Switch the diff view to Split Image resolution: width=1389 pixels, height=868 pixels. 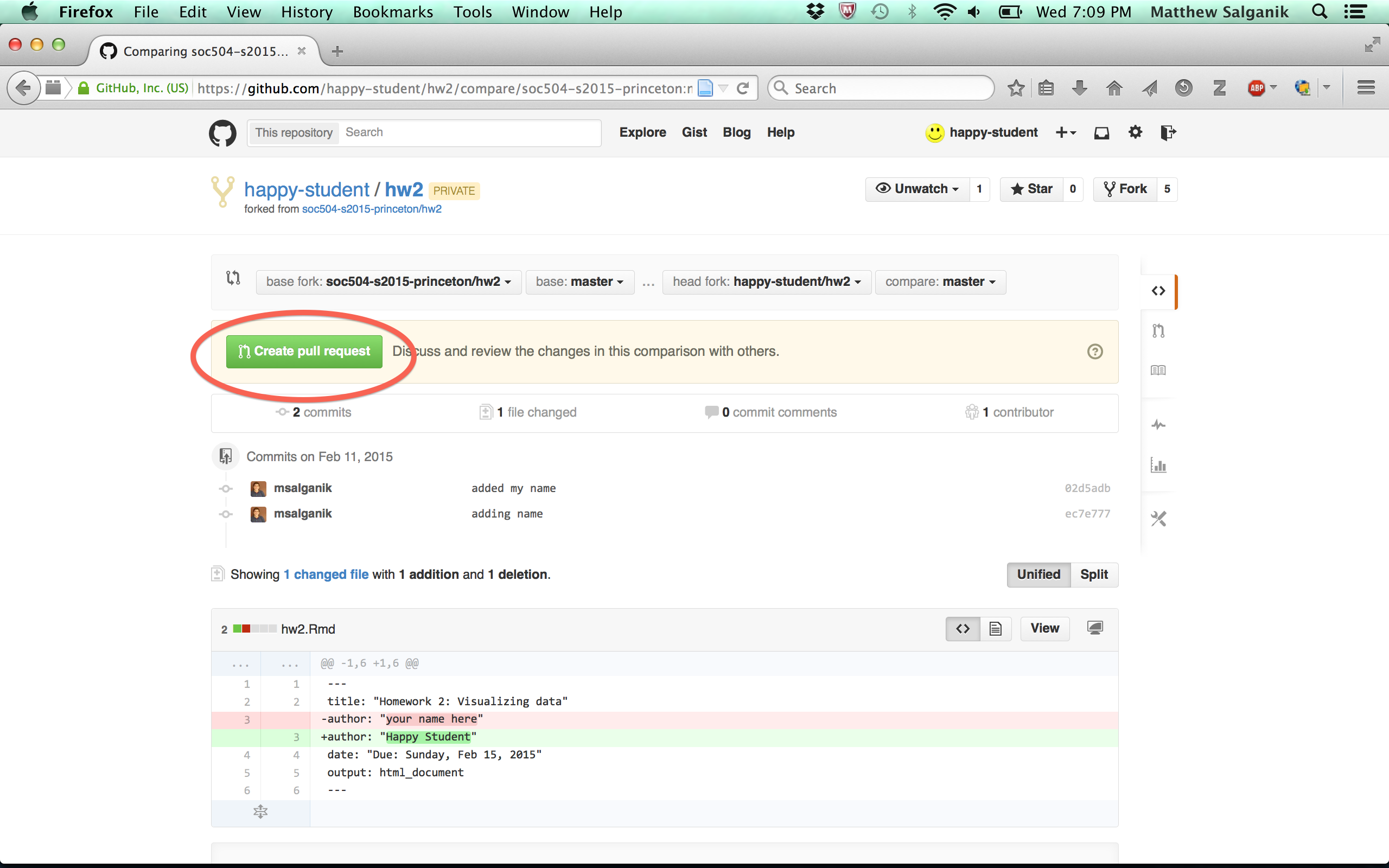pyautogui.click(x=1093, y=575)
